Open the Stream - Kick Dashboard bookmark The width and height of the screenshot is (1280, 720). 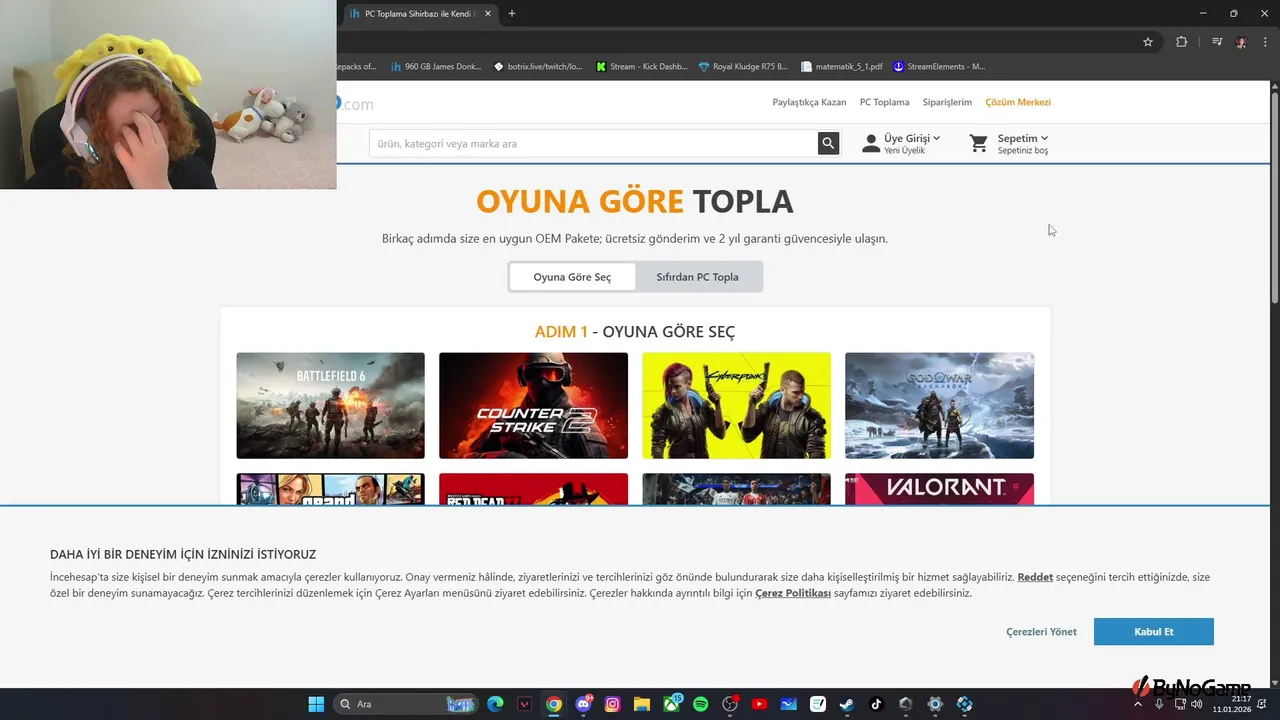pyautogui.click(x=641, y=67)
